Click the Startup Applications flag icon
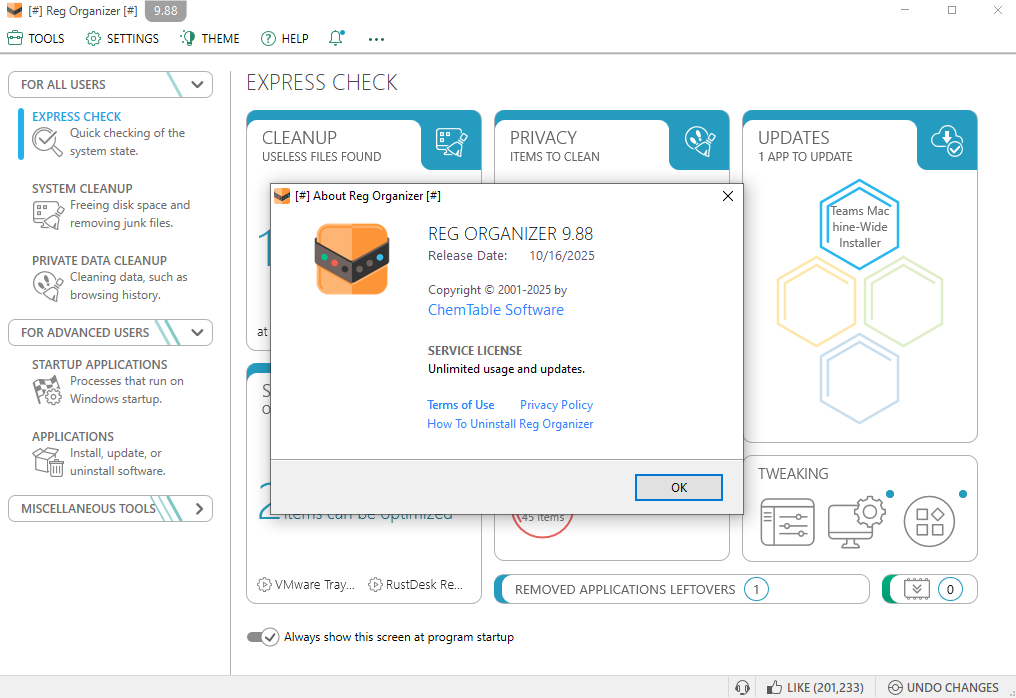Screen dimensions: 1016x698 48,390
